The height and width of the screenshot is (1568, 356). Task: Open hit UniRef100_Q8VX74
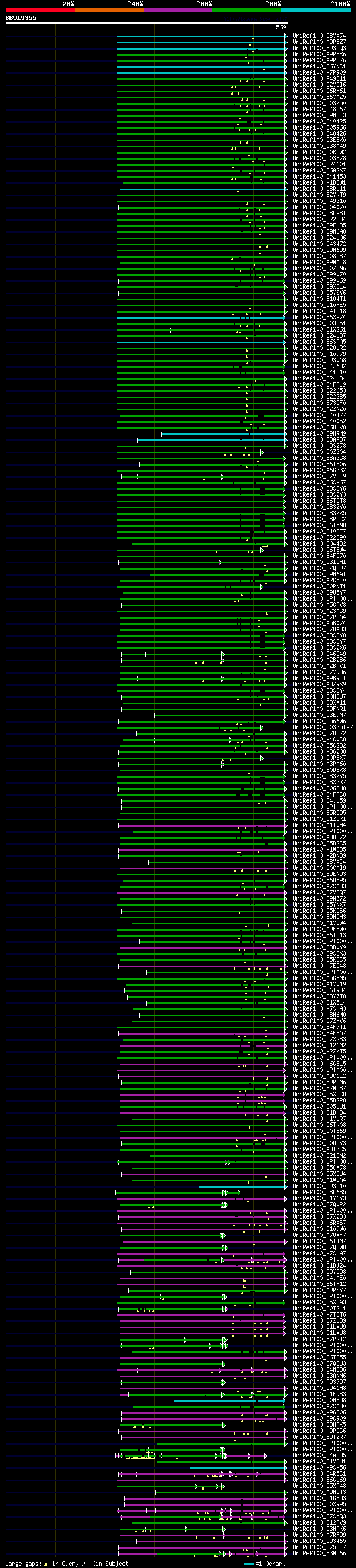[x=319, y=36]
